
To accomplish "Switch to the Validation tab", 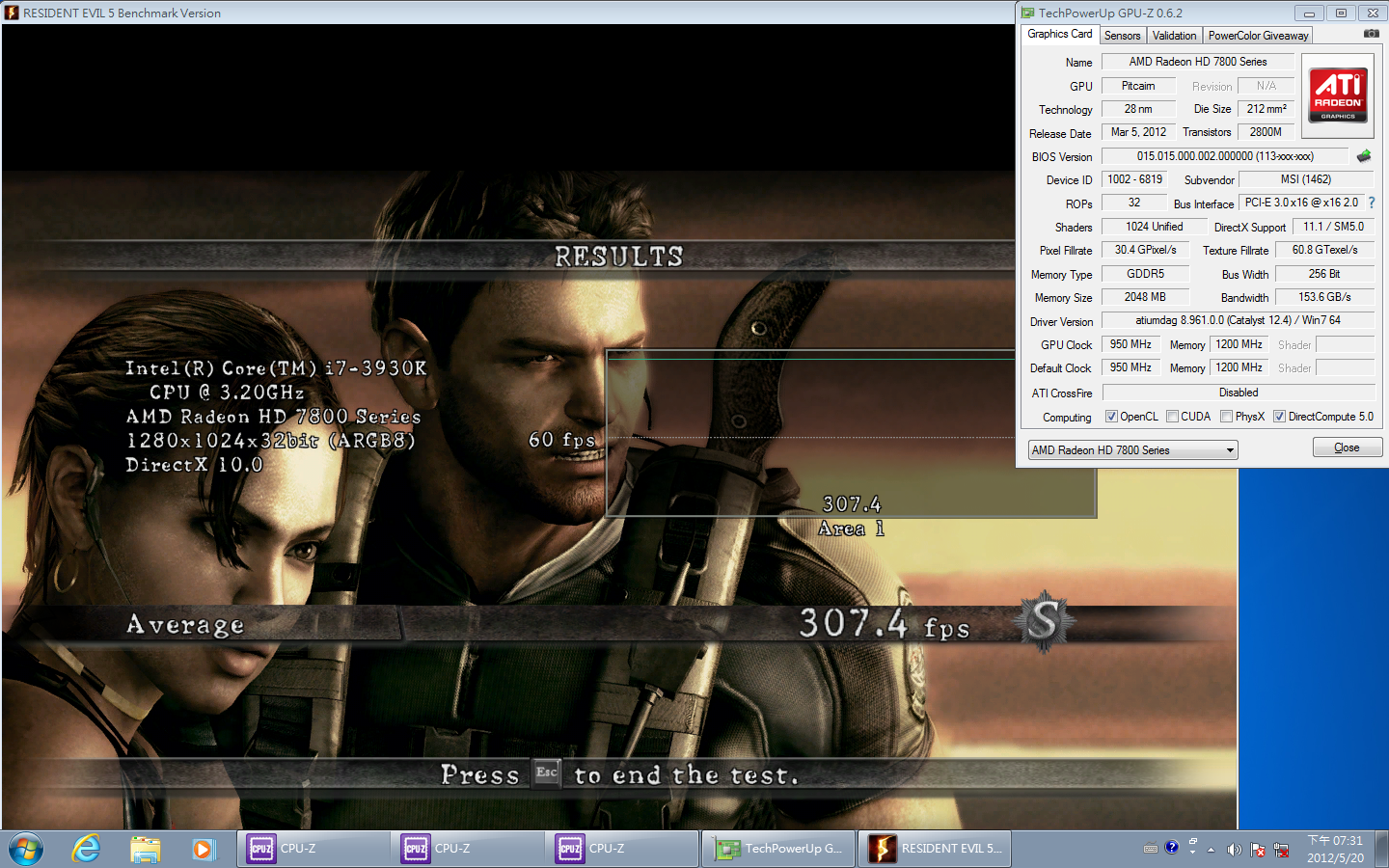I will pyautogui.click(x=1174, y=36).
